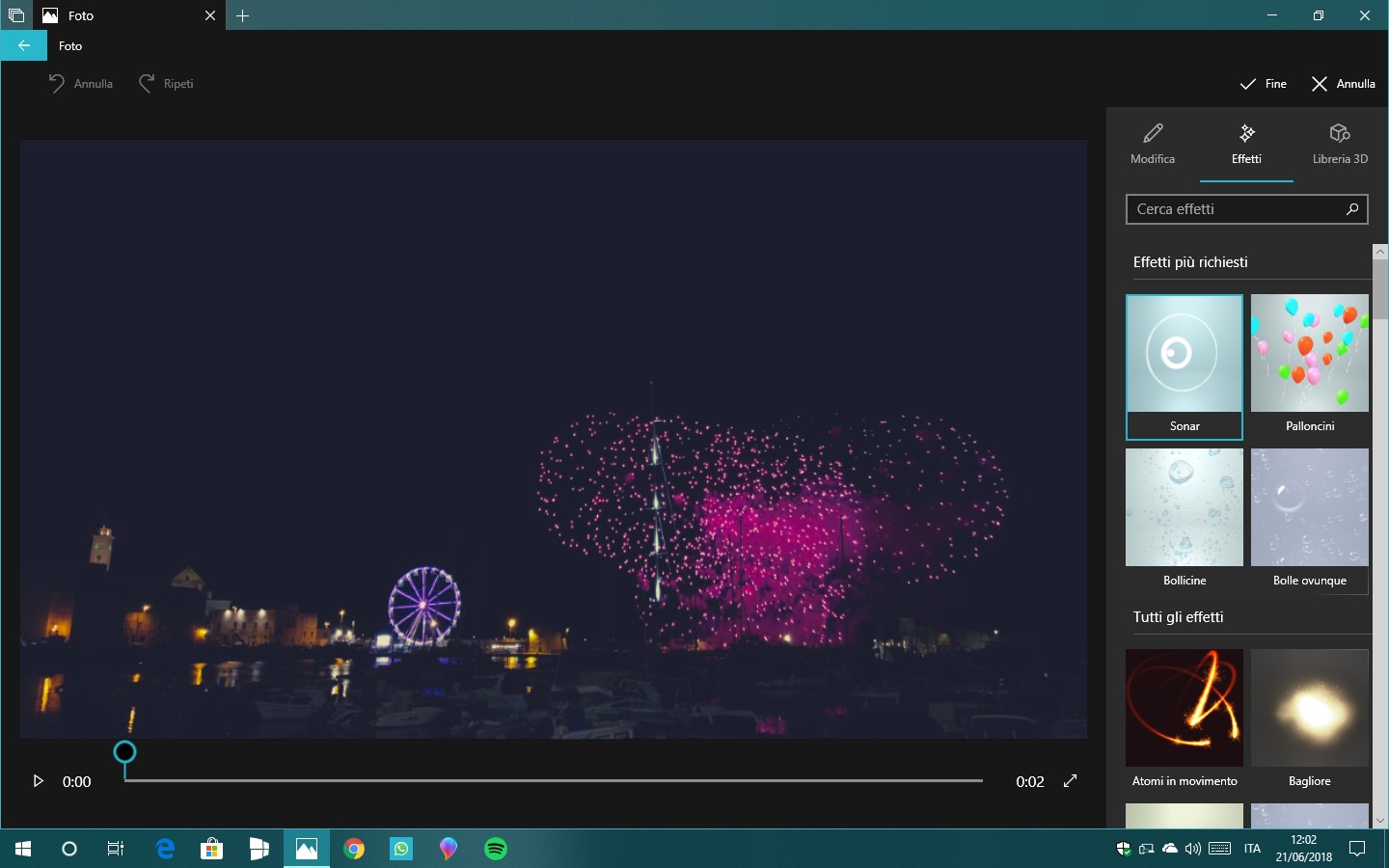
Task: Cancel edits with the Annulla X button
Action: pos(1344,84)
